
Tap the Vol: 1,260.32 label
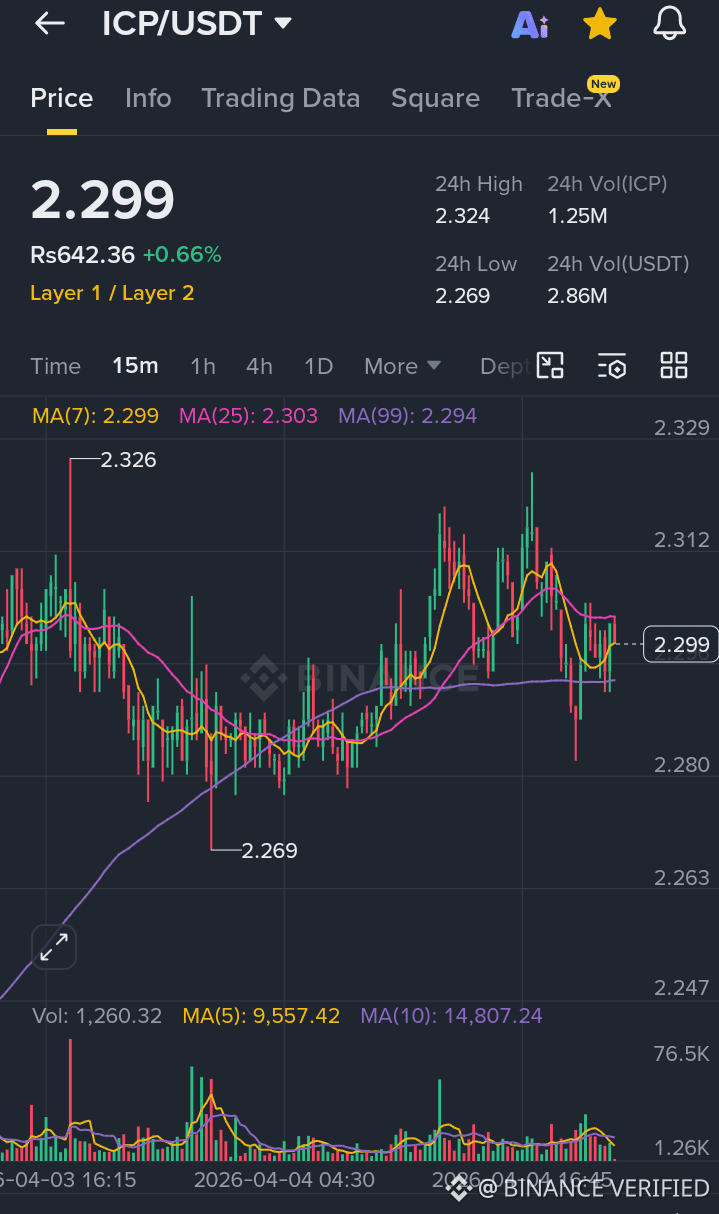click(x=97, y=1016)
